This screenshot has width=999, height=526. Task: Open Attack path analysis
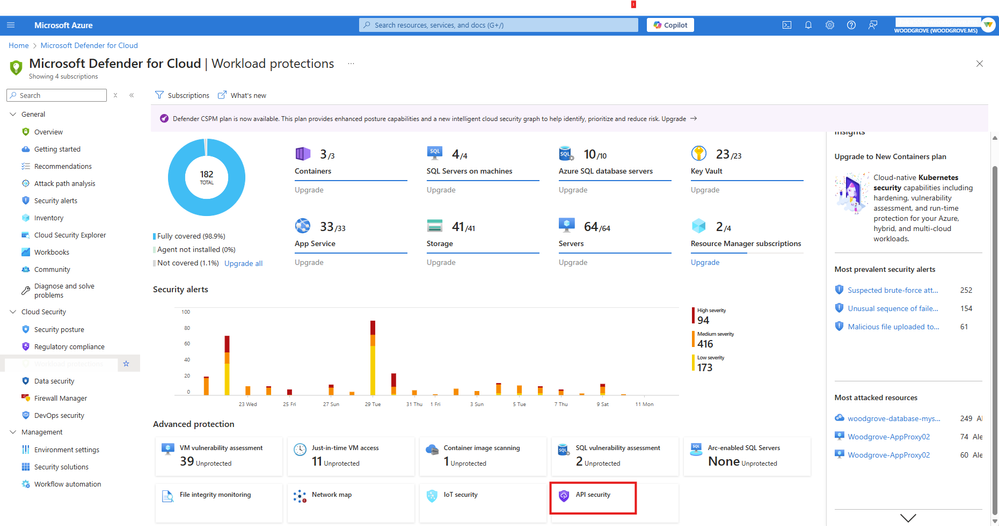coord(64,184)
